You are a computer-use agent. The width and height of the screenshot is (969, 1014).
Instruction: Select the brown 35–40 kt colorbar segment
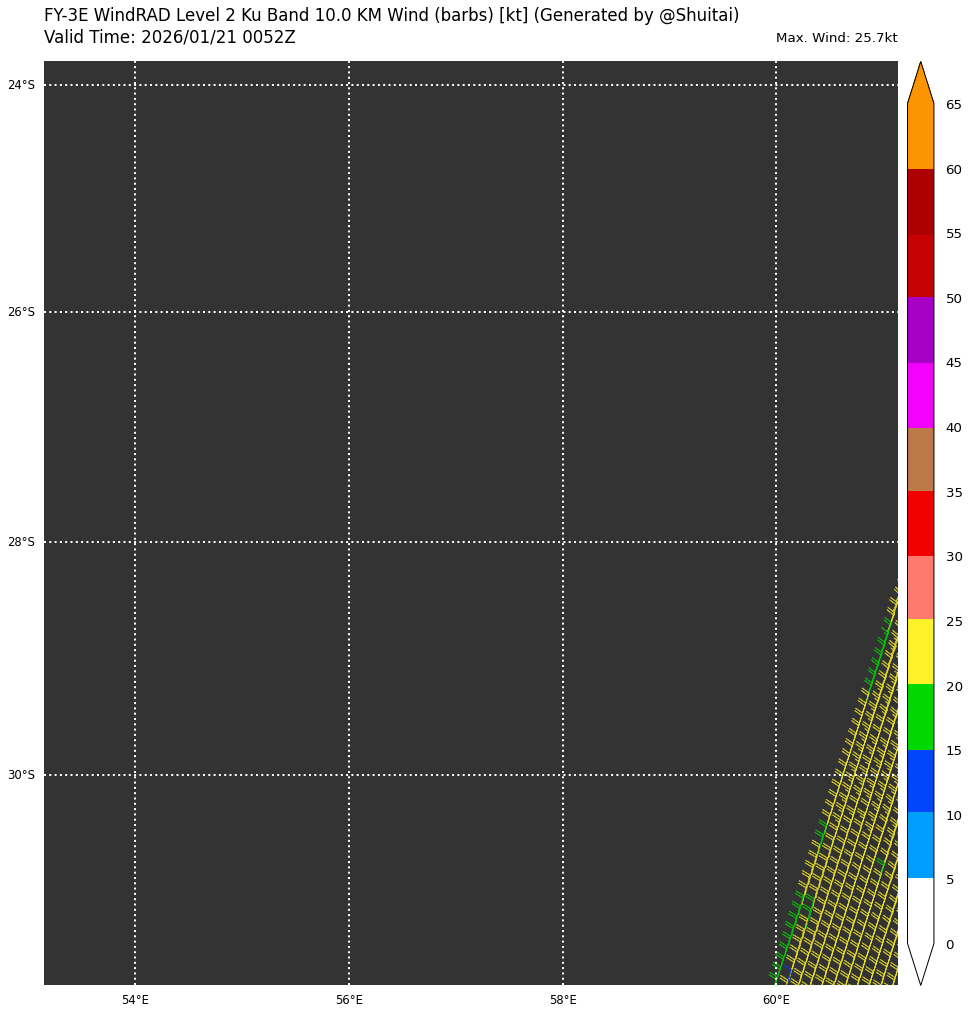[x=920, y=459]
